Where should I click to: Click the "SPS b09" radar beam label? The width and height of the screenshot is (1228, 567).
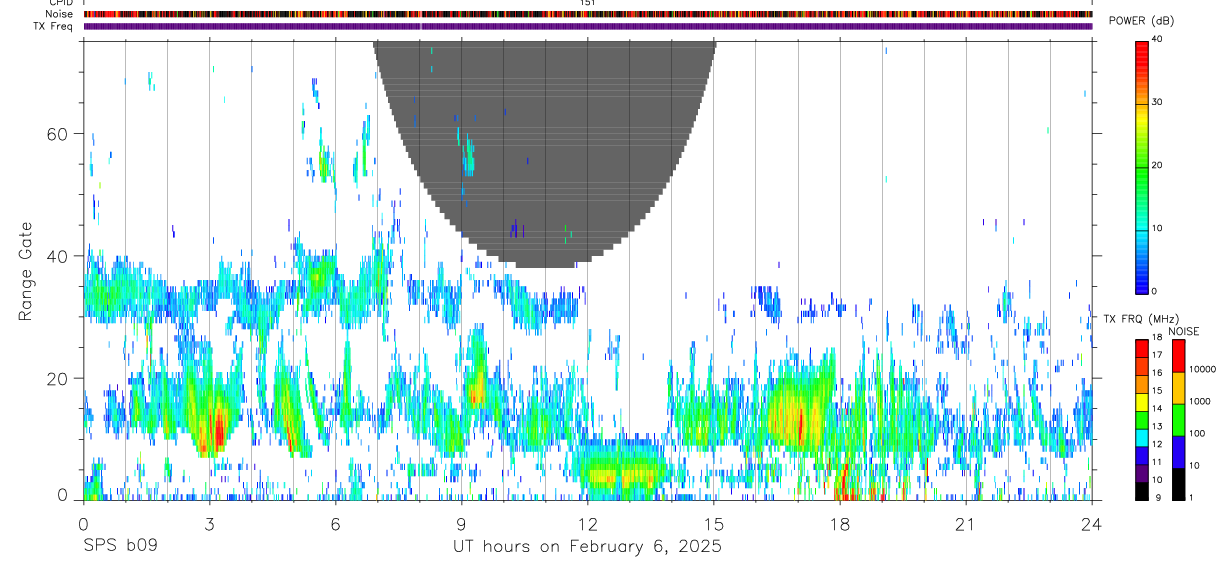119,547
